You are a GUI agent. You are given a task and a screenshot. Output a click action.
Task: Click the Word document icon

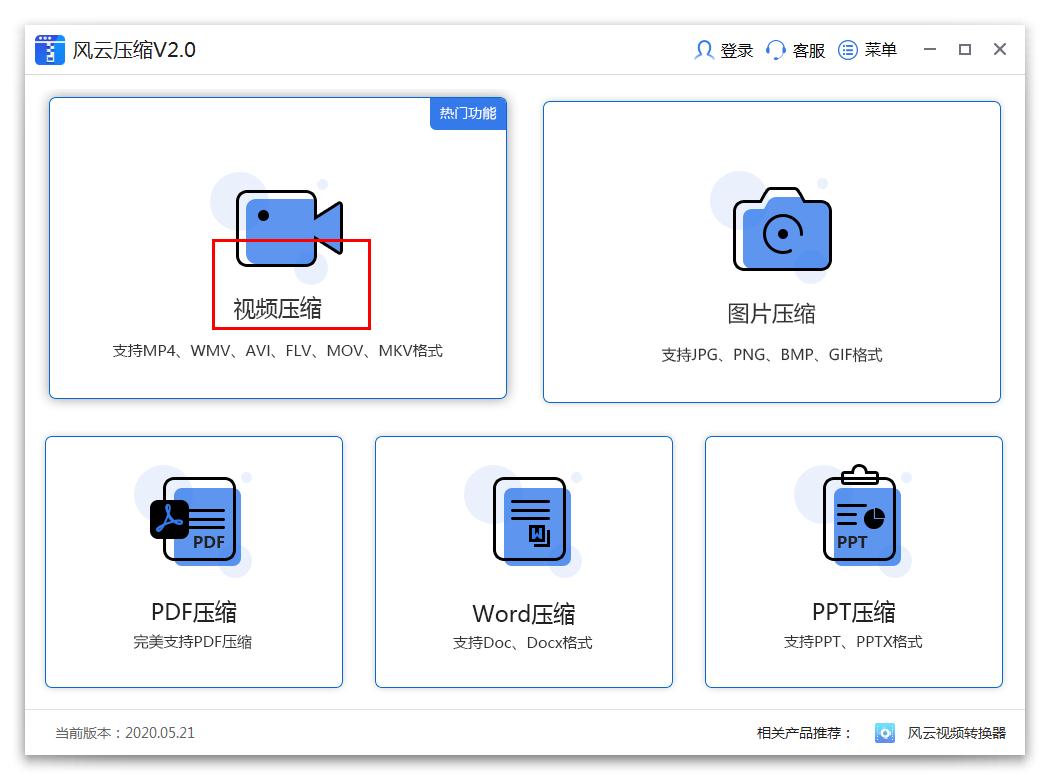tap(530, 520)
